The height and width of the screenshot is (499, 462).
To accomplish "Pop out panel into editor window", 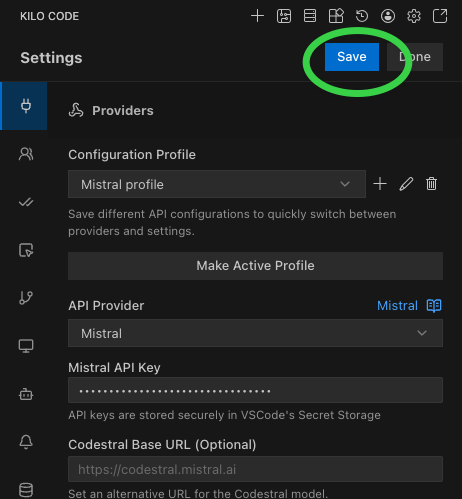I will (440, 16).
